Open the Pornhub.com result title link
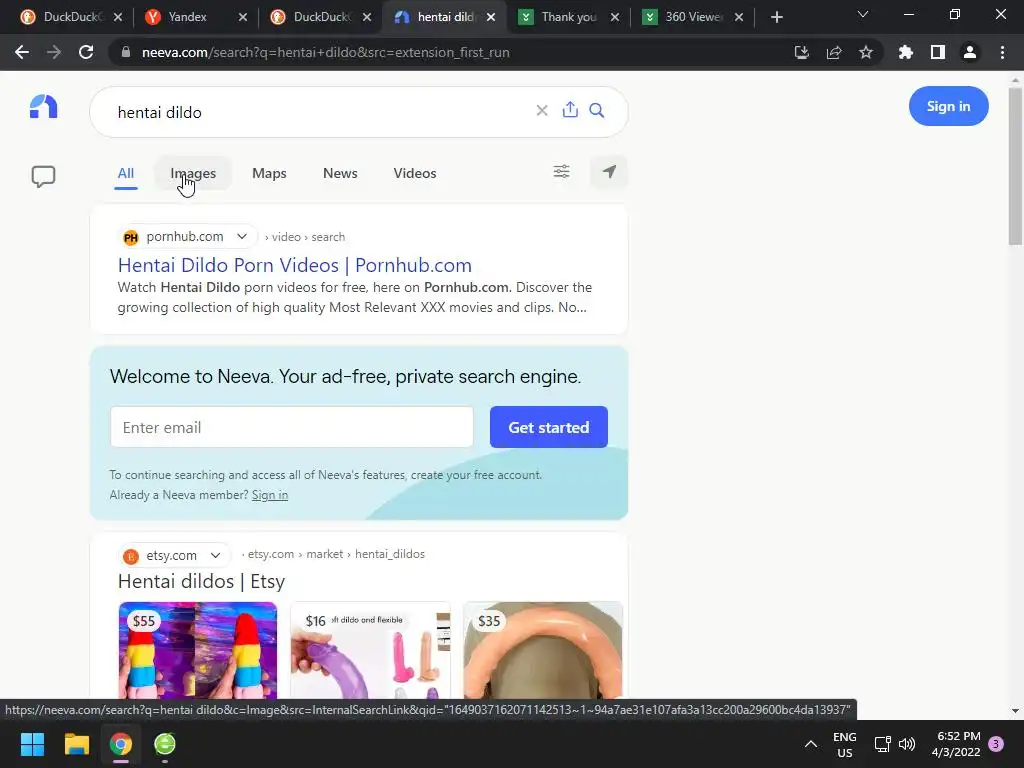The image size is (1024, 768). click(295, 265)
